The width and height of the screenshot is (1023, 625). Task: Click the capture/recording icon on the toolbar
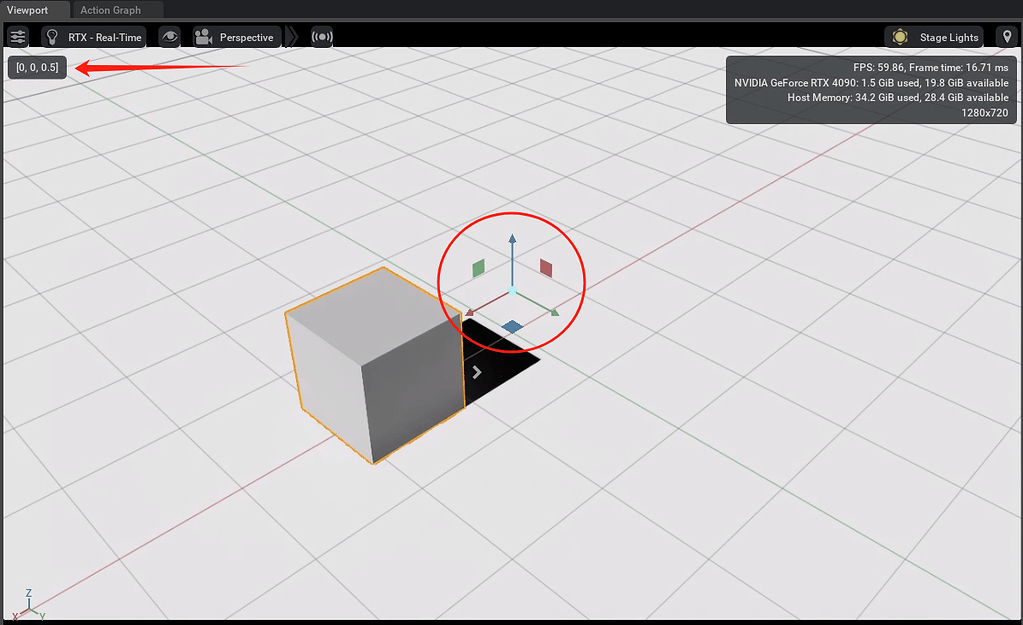(321, 36)
